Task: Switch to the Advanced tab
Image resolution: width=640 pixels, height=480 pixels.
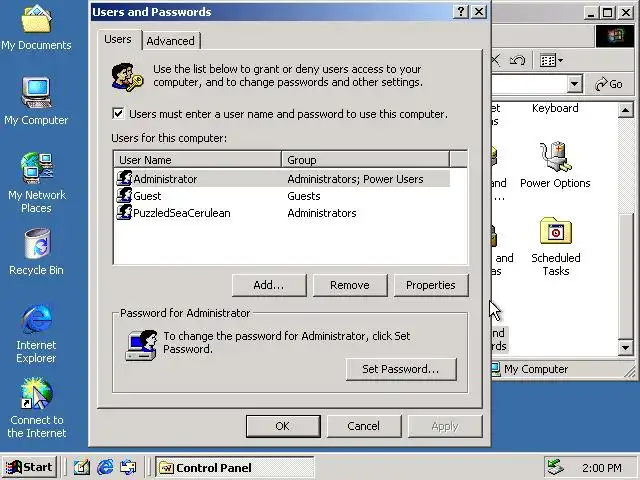Action: [x=170, y=41]
